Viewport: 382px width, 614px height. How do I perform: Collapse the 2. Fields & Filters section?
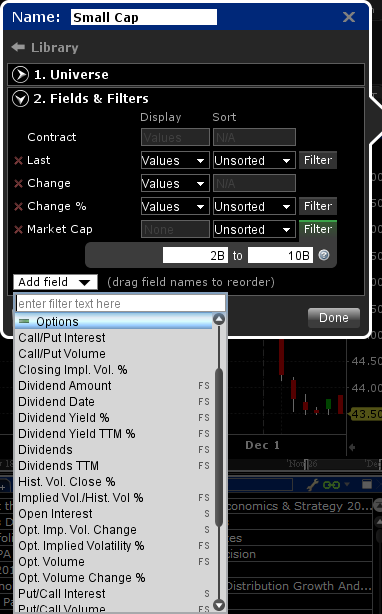[20, 98]
